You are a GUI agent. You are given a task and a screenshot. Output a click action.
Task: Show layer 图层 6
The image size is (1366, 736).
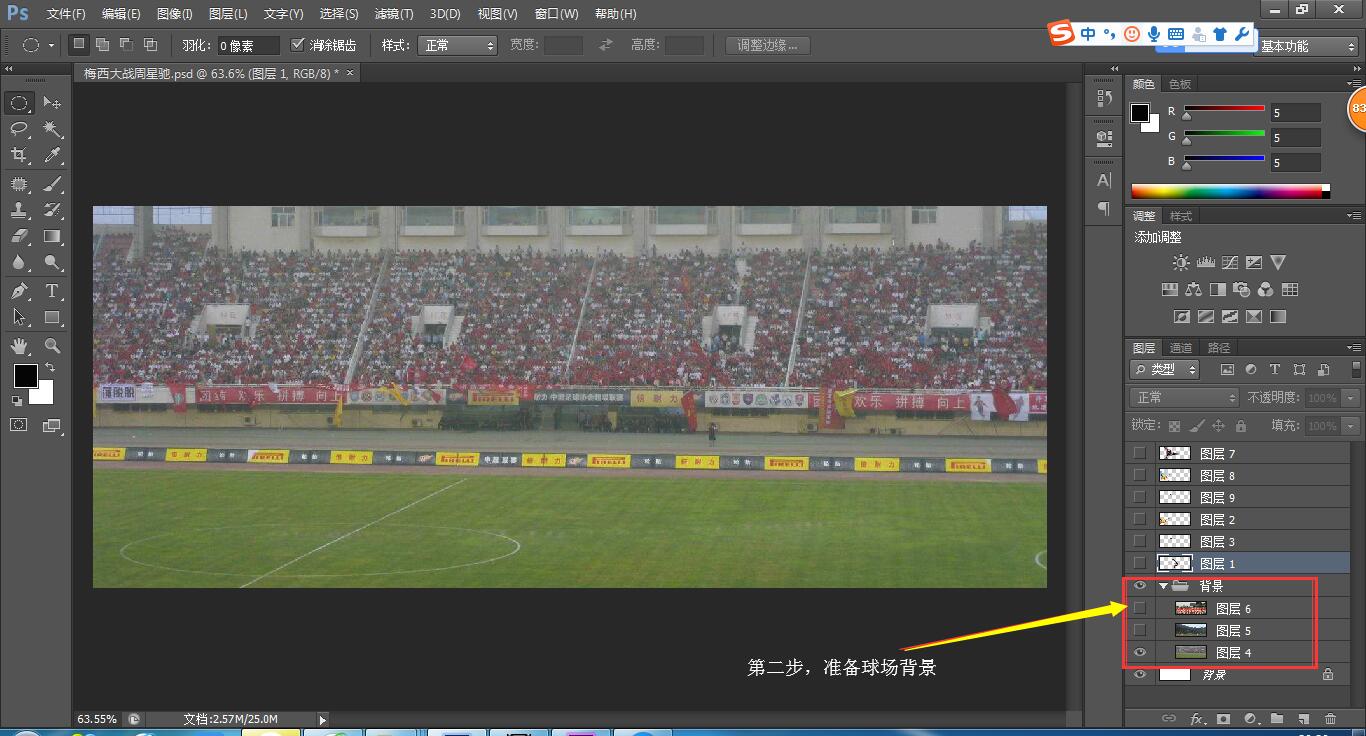(1140, 608)
